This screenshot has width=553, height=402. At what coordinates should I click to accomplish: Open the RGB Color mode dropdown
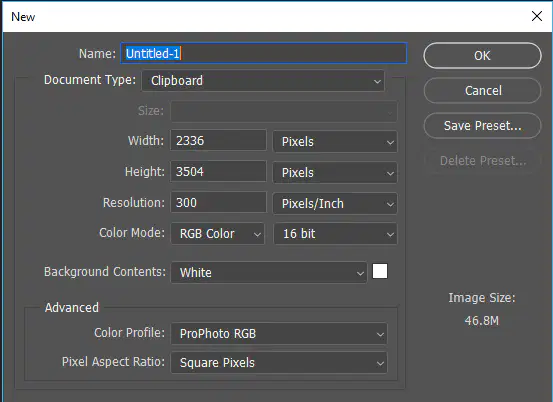click(x=218, y=233)
